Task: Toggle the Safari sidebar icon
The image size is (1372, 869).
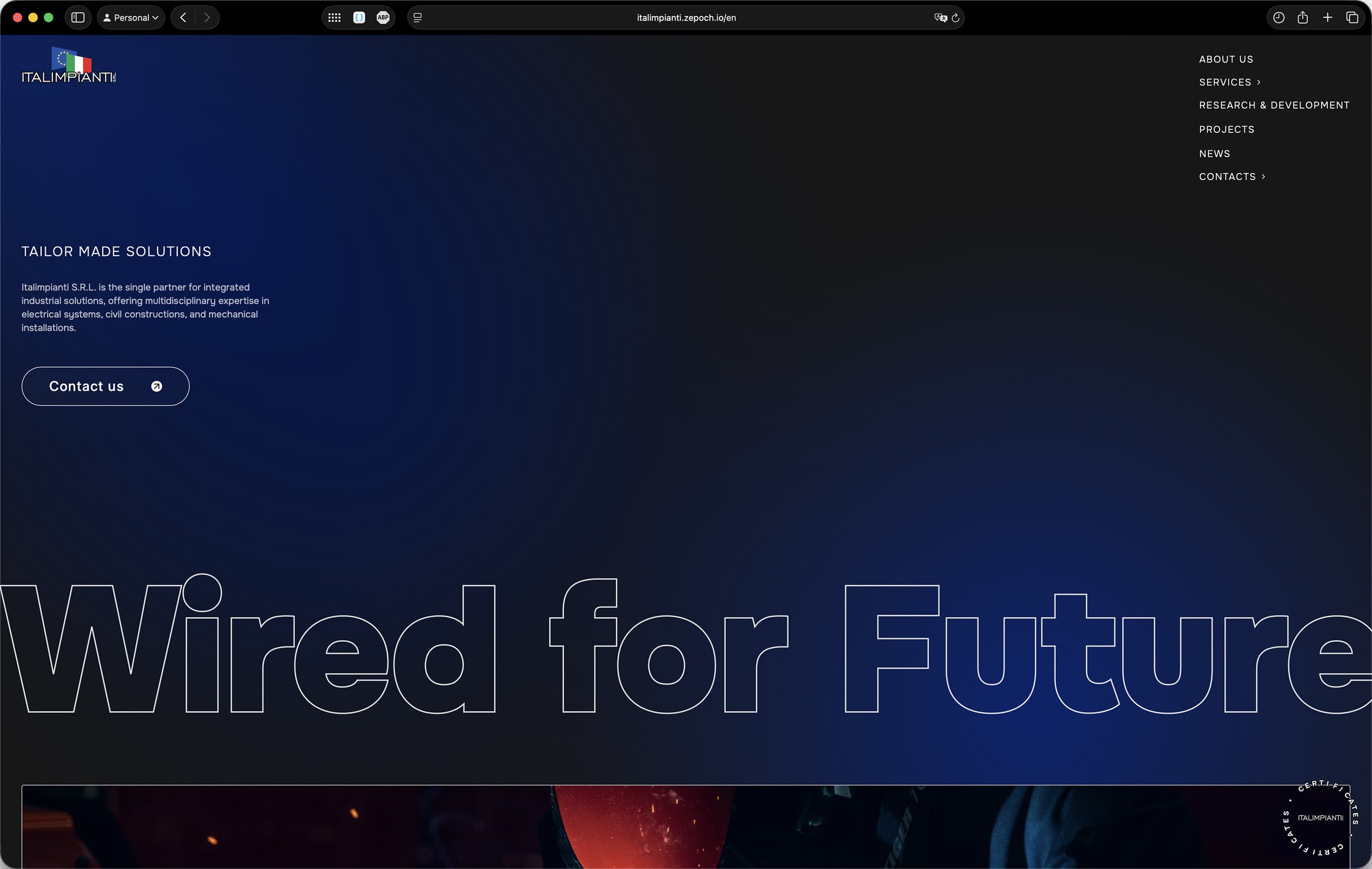Action: pyautogui.click(x=78, y=18)
